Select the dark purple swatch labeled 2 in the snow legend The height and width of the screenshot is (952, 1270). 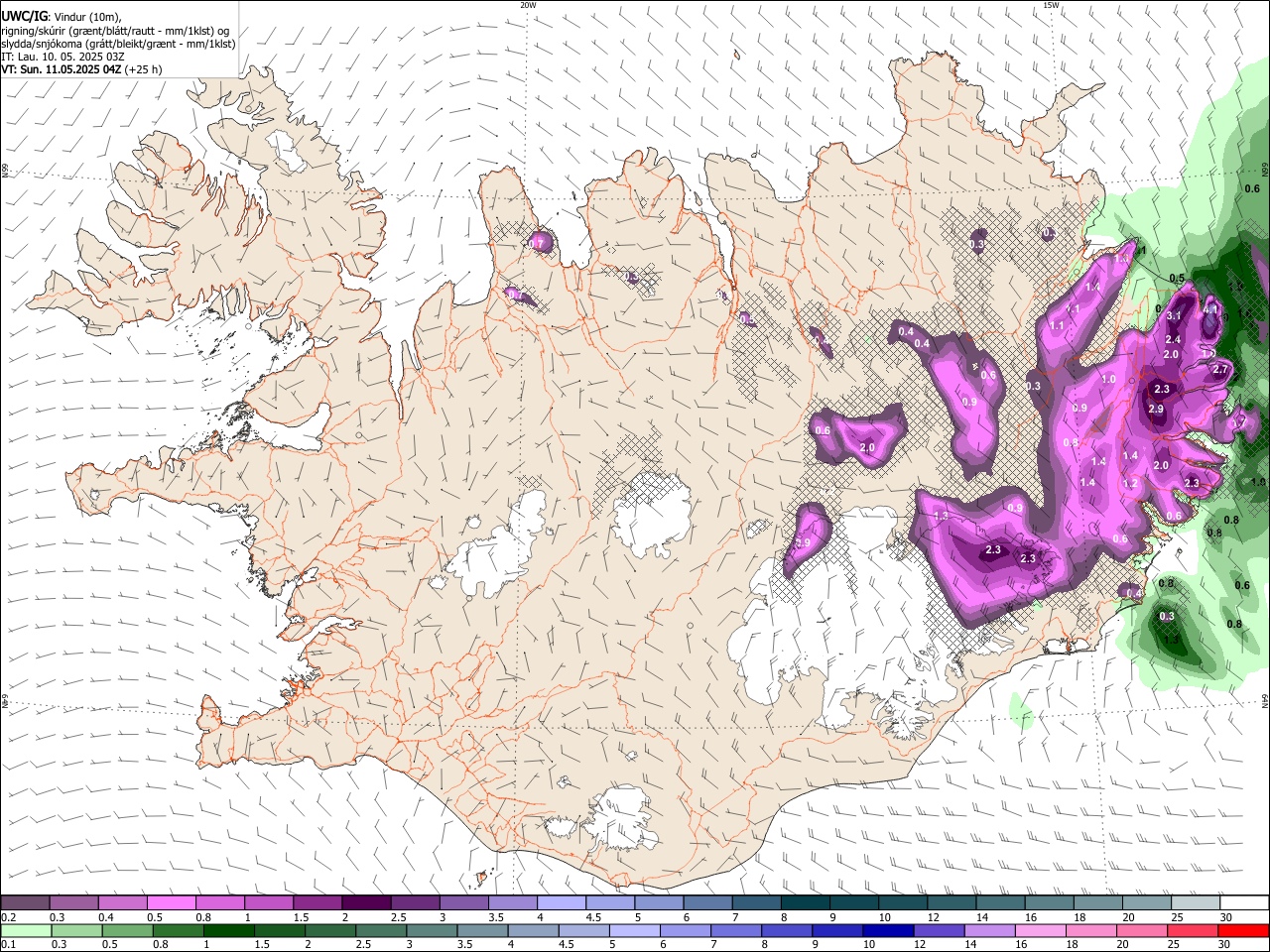tap(365, 903)
